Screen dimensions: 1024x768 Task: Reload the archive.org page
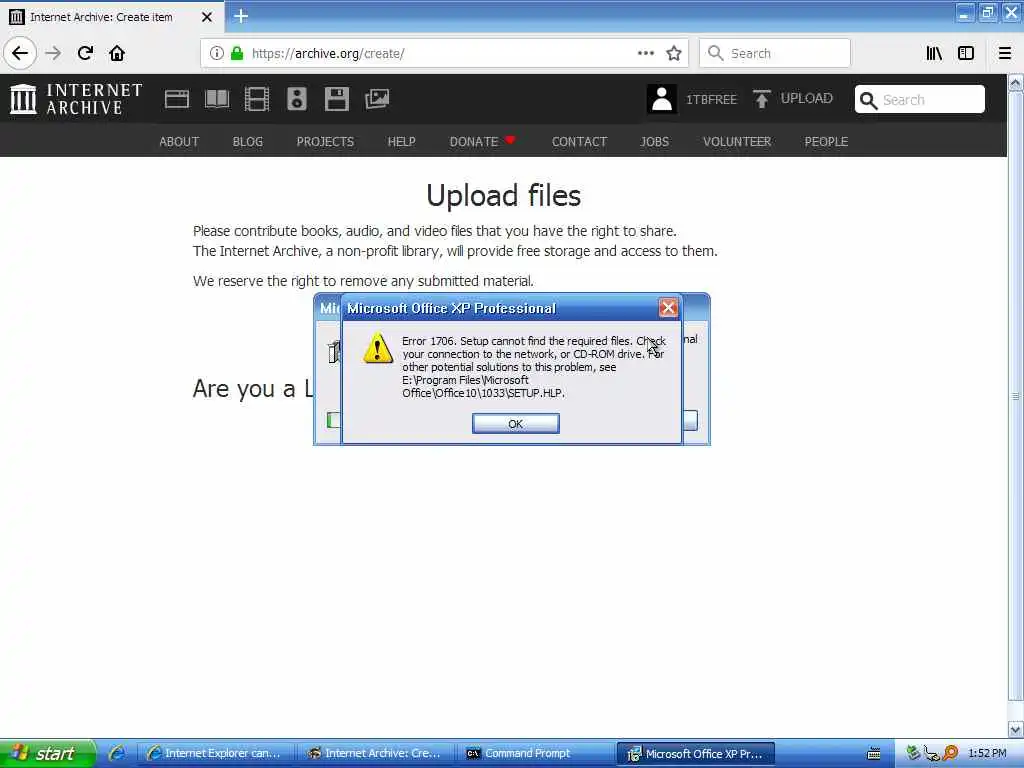pyautogui.click(x=86, y=53)
